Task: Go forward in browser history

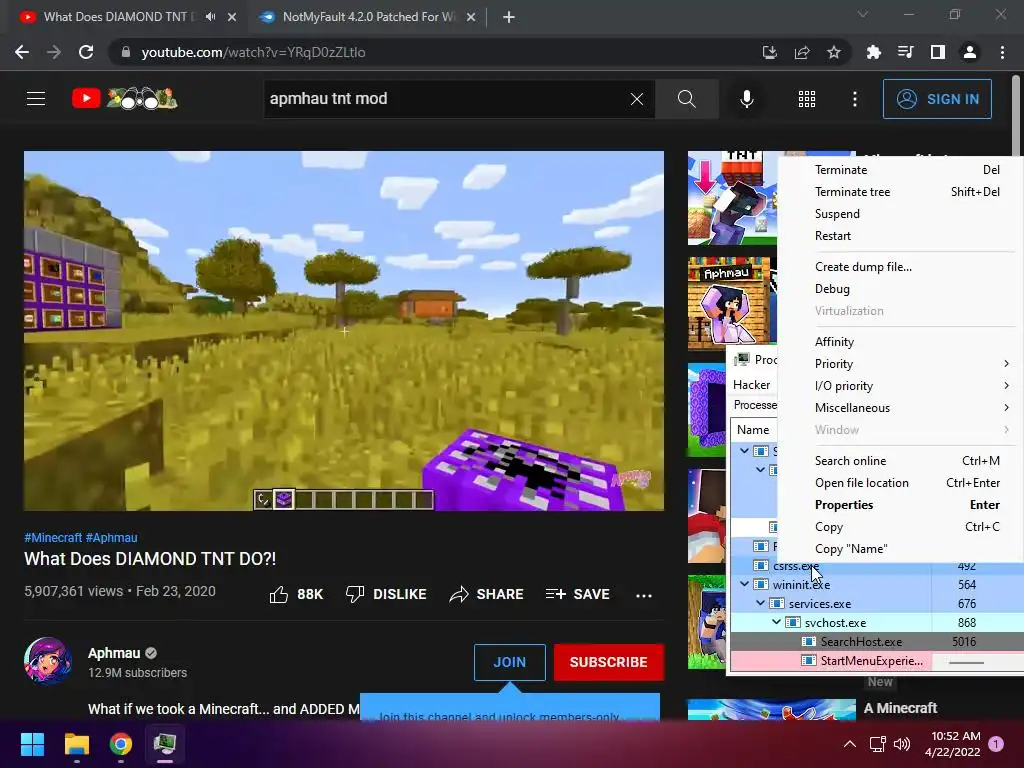Action: click(54, 52)
